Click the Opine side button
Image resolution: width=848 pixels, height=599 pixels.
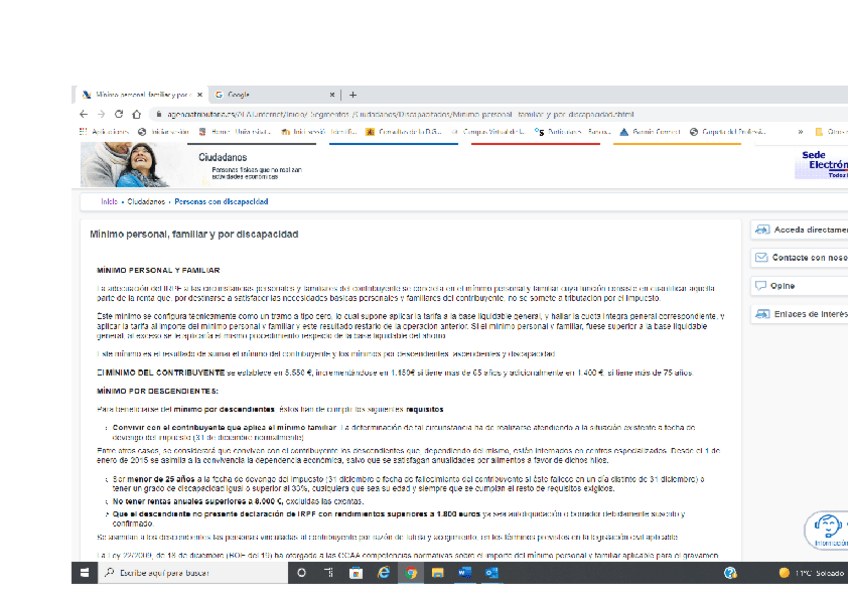(x=801, y=286)
